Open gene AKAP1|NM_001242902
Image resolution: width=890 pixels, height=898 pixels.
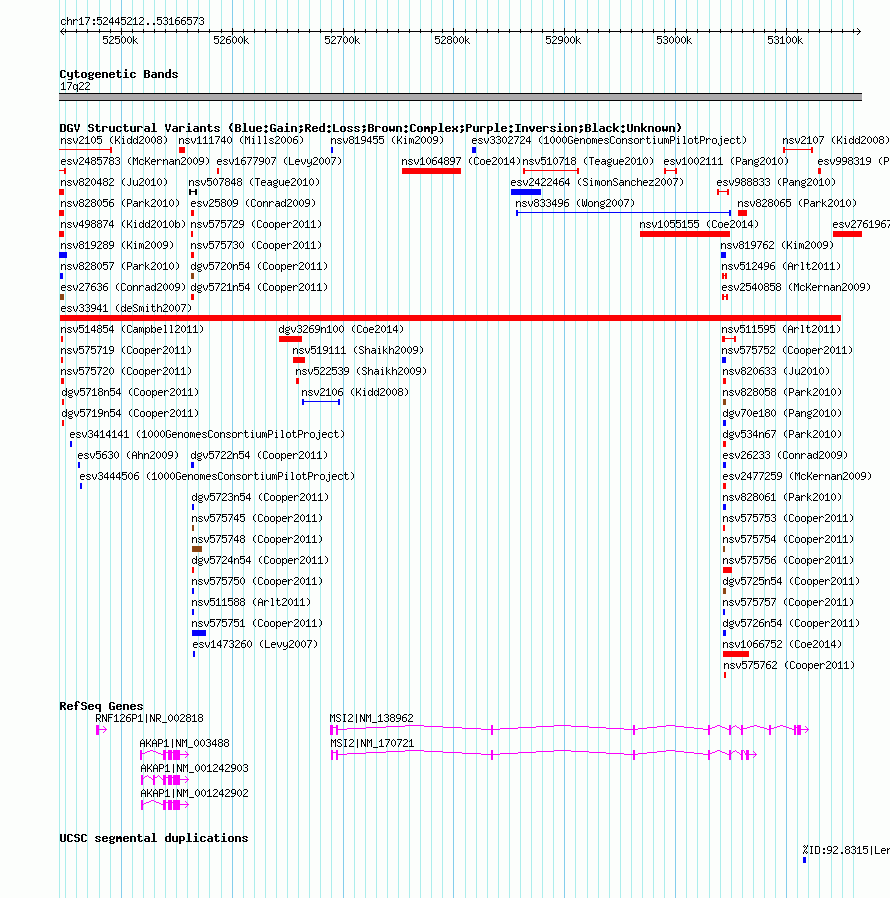coord(194,793)
